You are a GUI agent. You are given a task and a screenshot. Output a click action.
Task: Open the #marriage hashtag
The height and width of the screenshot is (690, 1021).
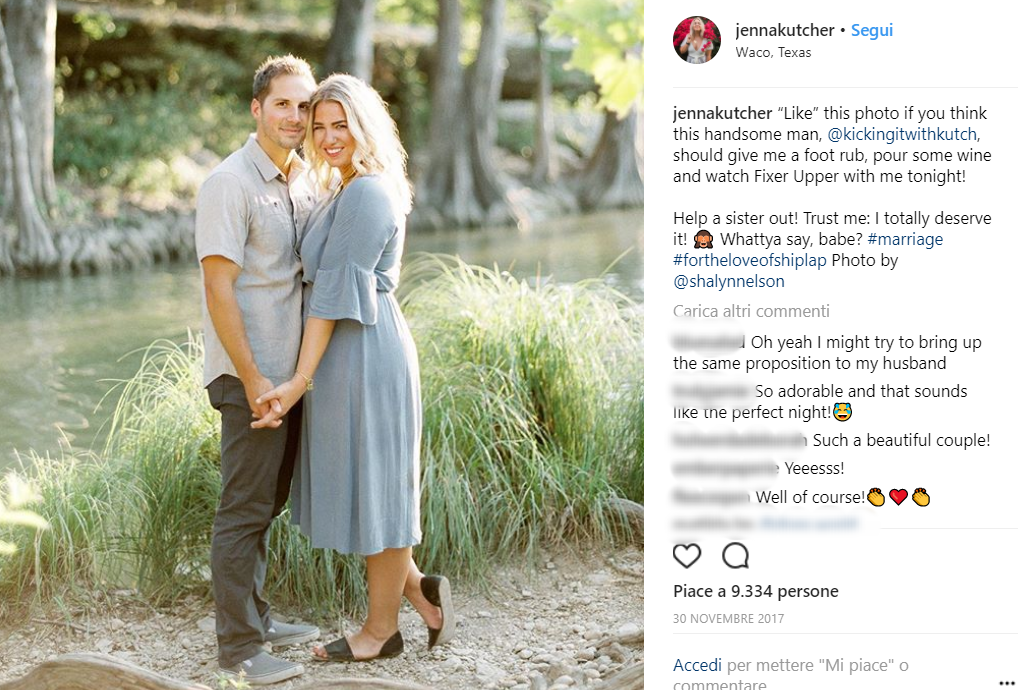[x=905, y=239]
